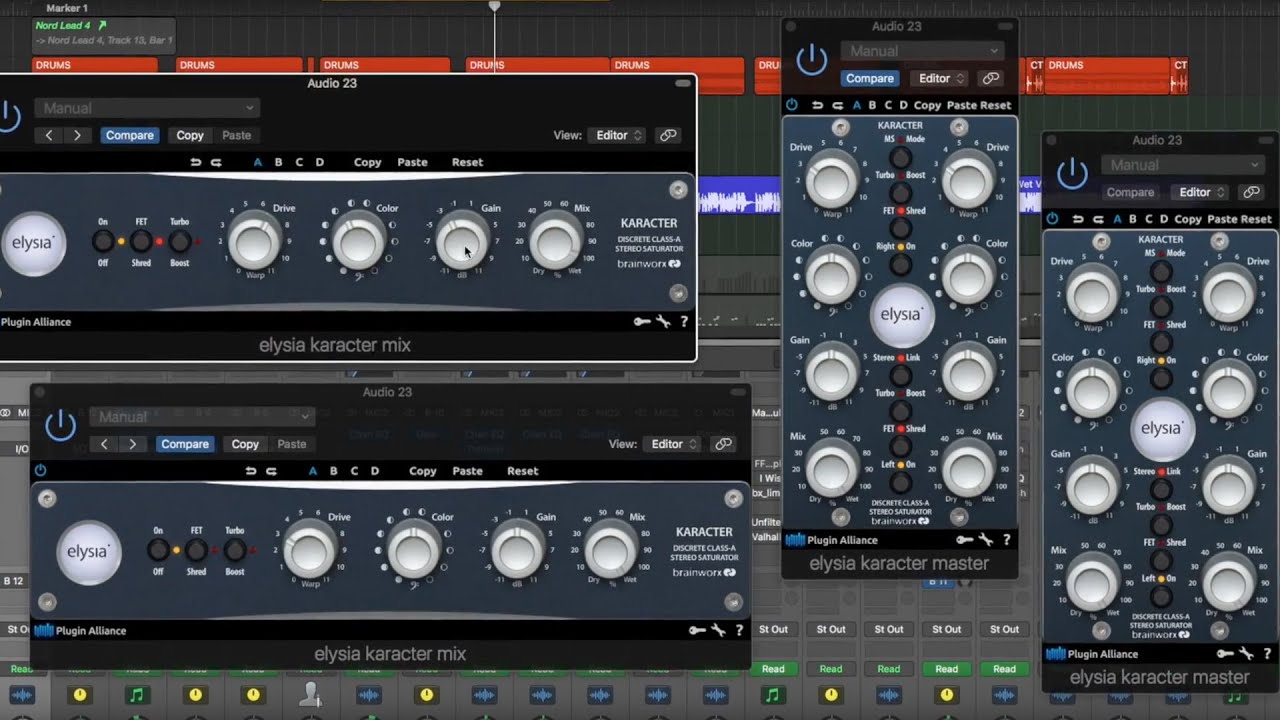Open wrench settings in upper karacter mix window
Screen dimensions: 1280x720
(x=663, y=322)
